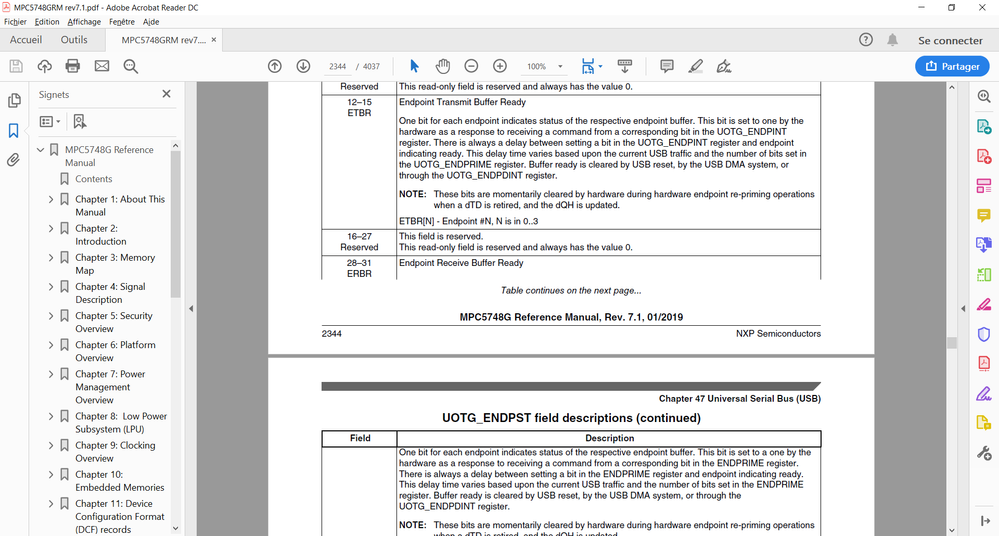Open the Export PDF tool in right pane
Screen dimensions: 999x536
point(984,126)
